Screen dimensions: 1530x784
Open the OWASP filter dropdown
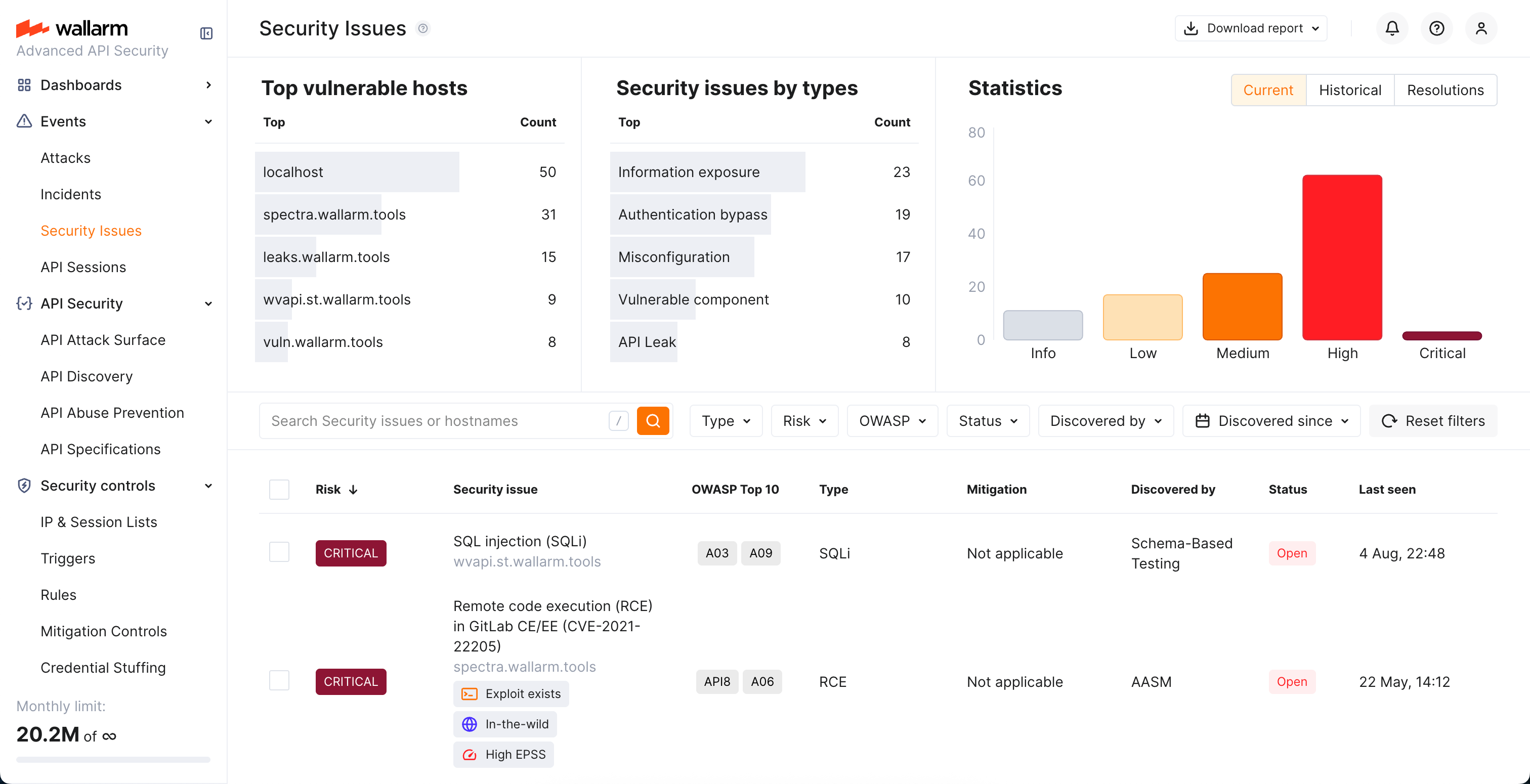(x=891, y=420)
